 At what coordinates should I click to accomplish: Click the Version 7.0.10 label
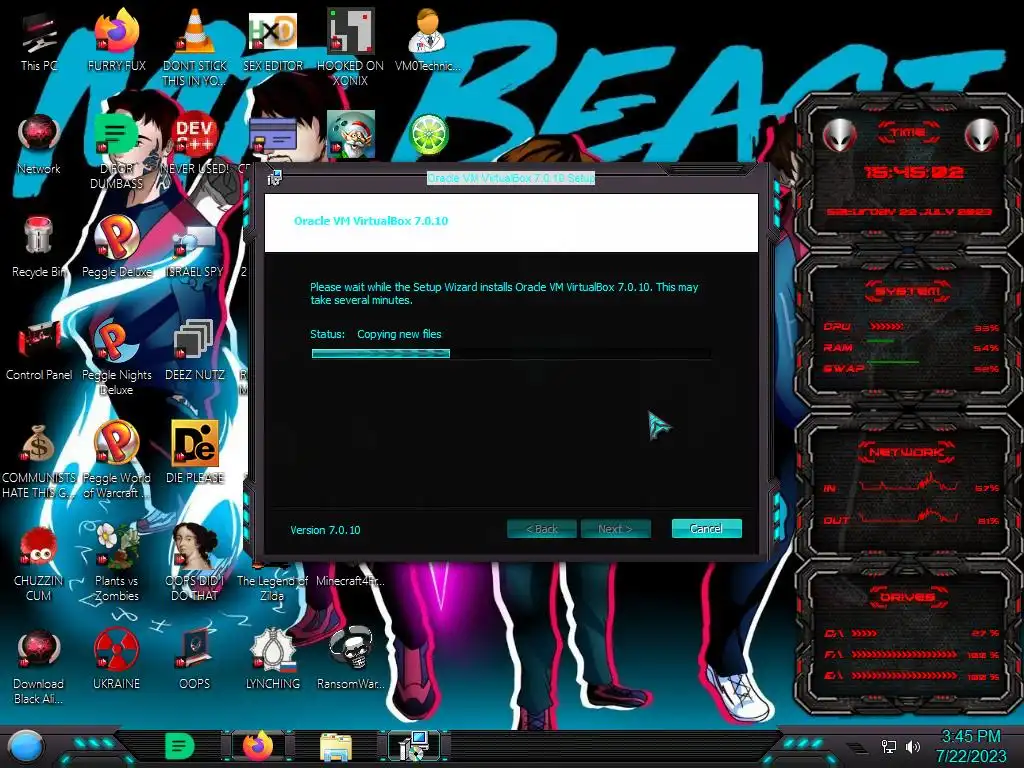[325, 530]
